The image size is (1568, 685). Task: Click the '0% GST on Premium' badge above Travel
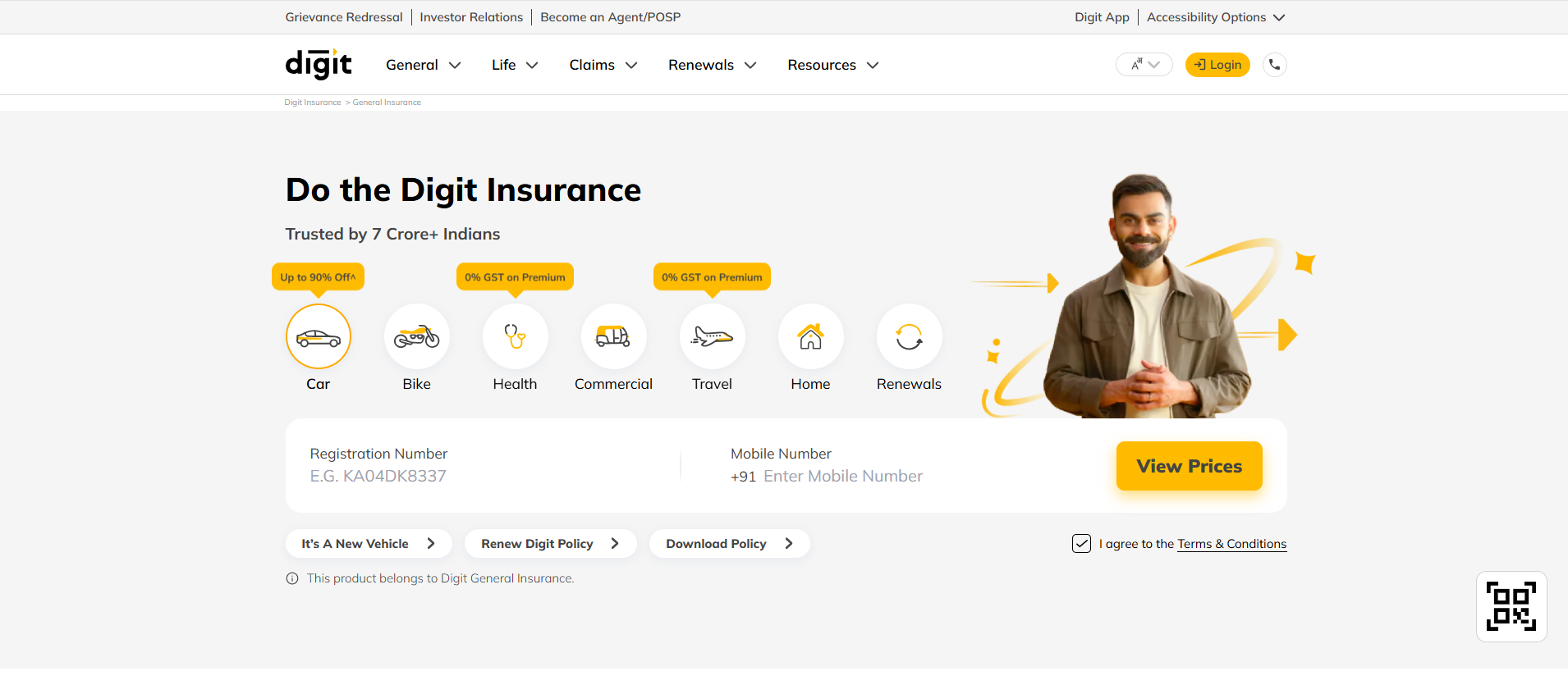click(712, 277)
